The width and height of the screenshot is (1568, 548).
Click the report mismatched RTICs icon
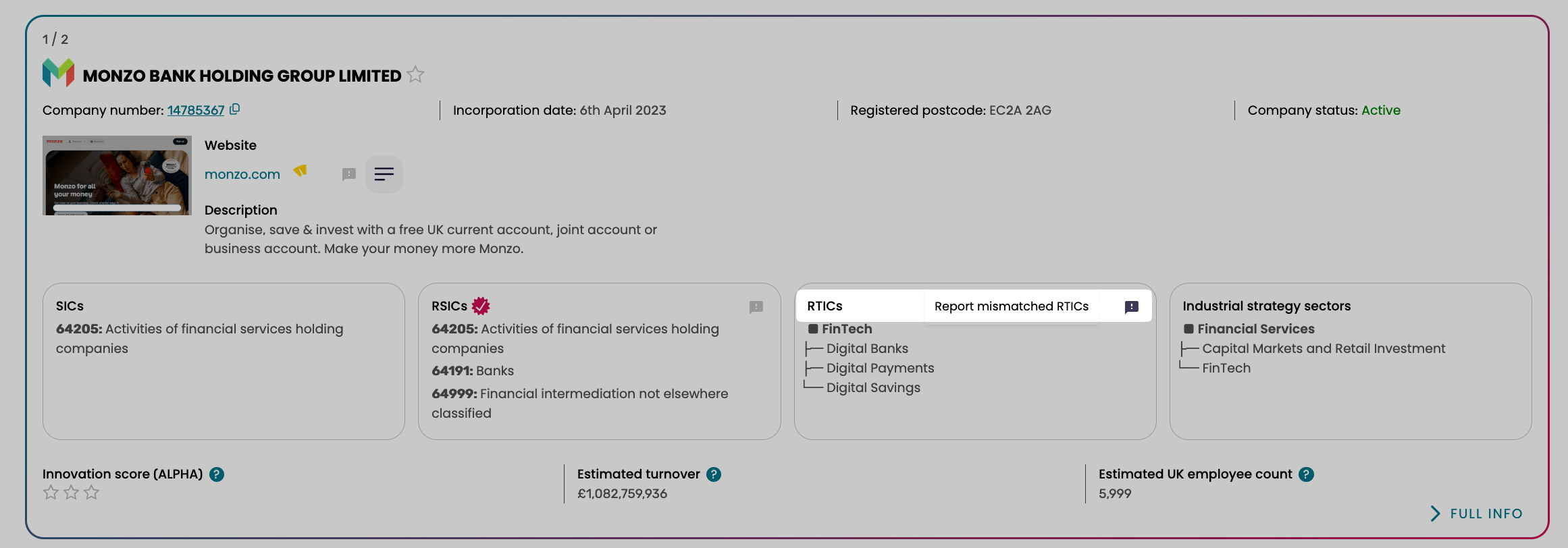(x=1132, y=307)
